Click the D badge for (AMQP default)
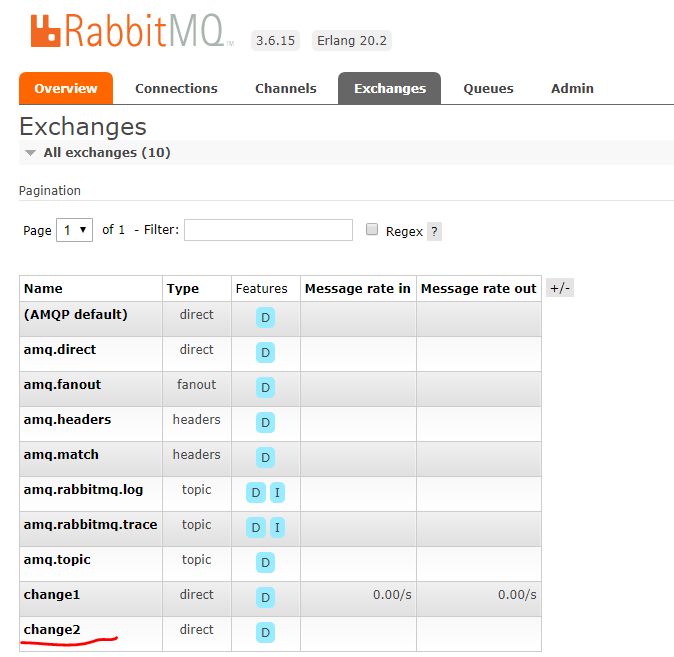 click(x=265, y=318)
